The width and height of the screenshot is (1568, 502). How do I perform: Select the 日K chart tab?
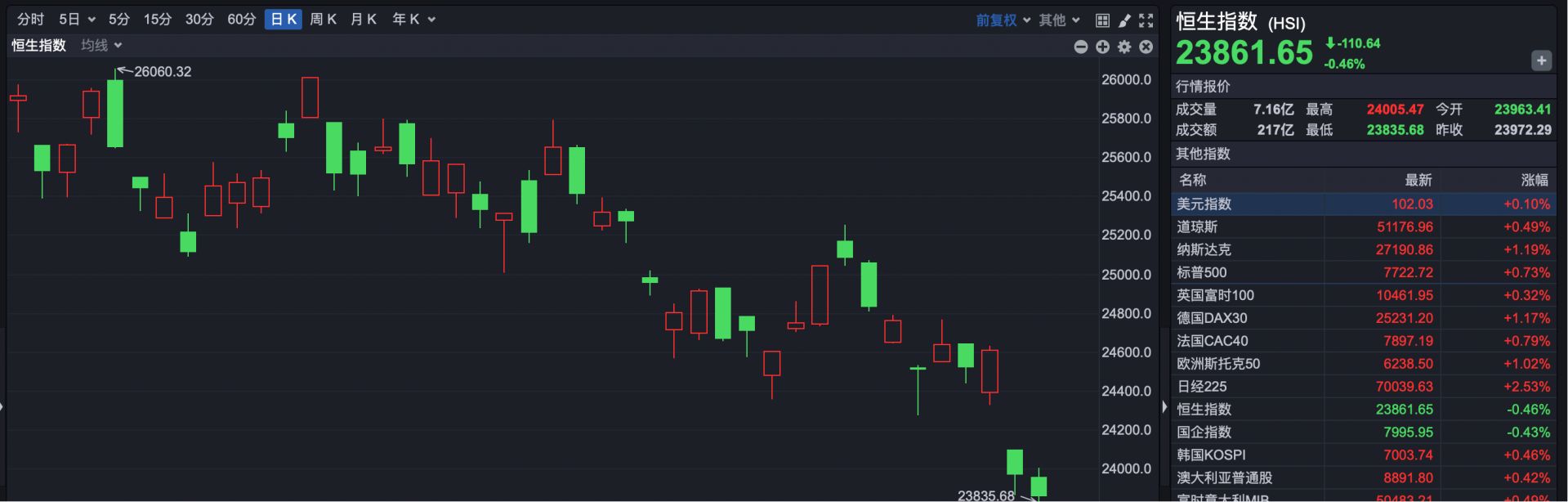(x=284, y=19)
